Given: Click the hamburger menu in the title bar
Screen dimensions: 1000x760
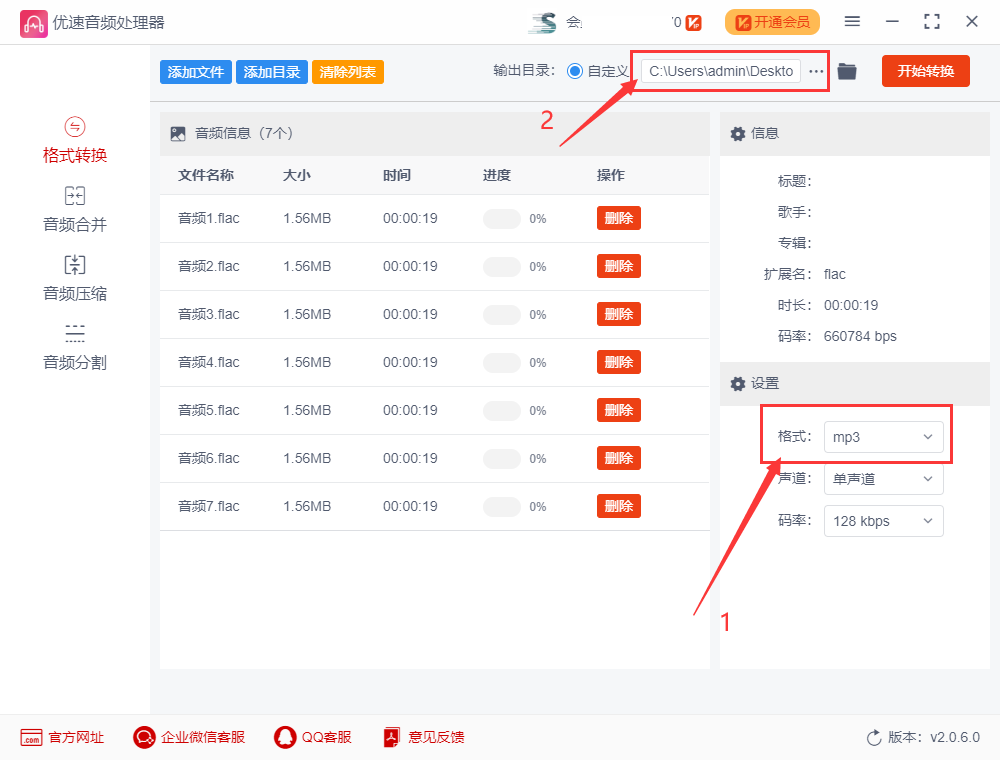Looking at the screenshot, I should (853, 20).
